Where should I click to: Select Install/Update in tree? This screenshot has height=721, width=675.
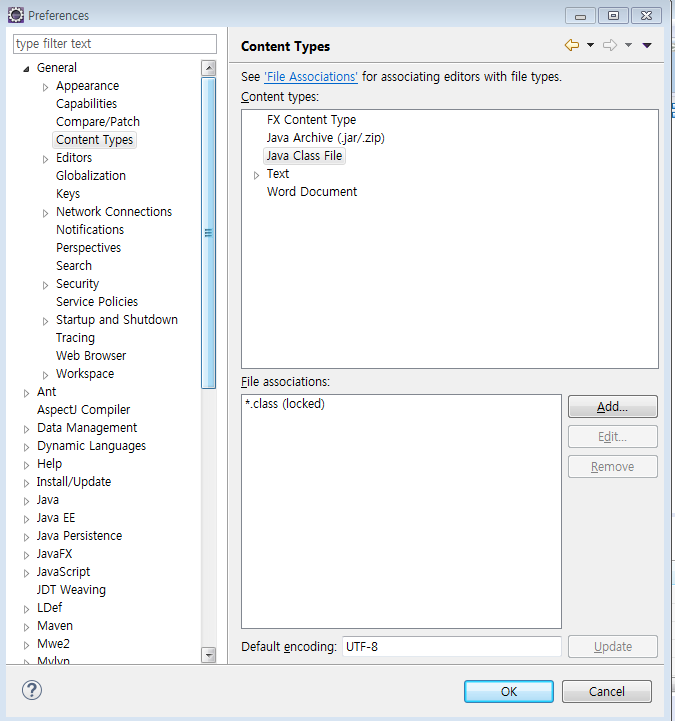(74, 481)
